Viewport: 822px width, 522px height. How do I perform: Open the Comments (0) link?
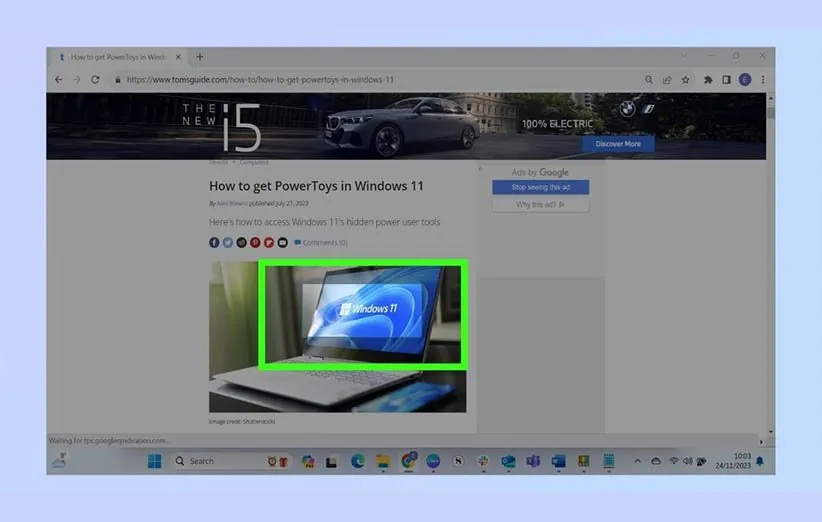(324, 242)
